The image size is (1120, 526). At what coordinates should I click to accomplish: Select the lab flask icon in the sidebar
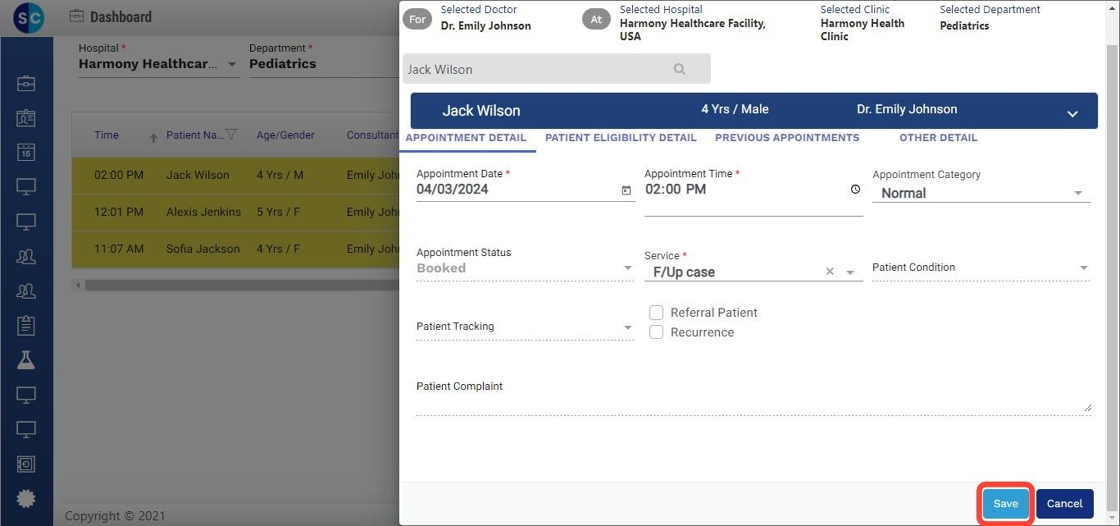pos(26,360)
